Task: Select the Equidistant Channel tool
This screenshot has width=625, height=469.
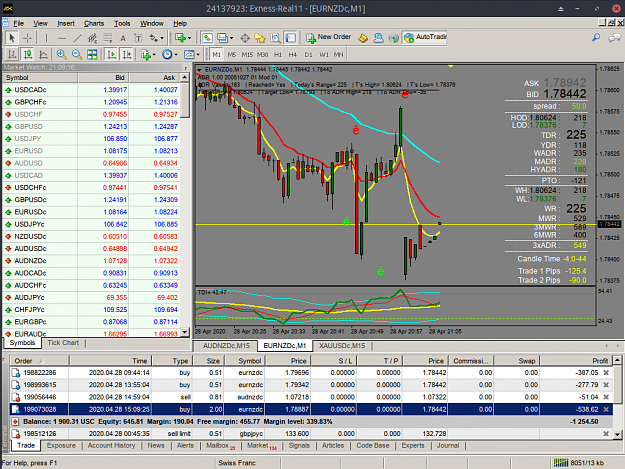Action: click(x=92, y=38)
